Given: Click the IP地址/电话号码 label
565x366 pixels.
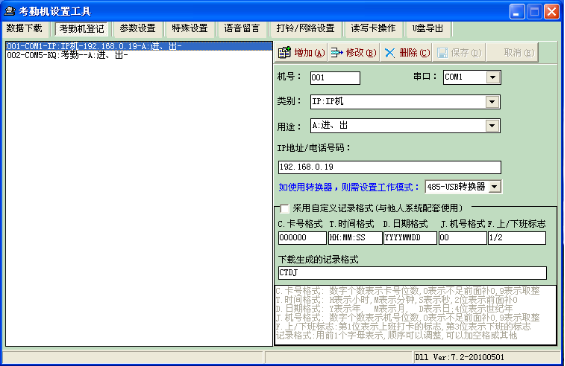Looking at the screenshot, I should 313,148.
